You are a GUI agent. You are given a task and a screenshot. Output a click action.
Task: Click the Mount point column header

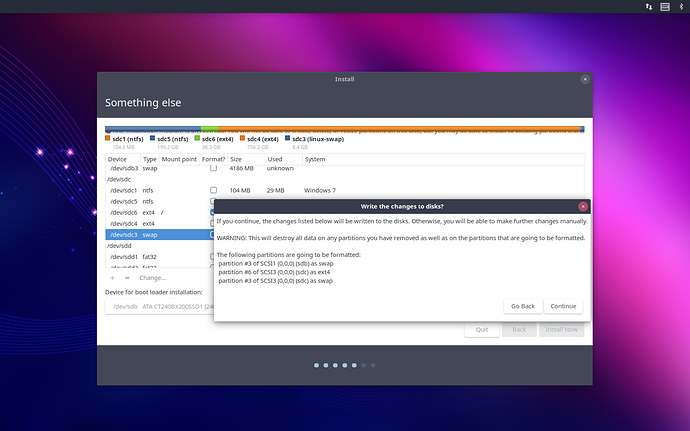tap(179, 159)
